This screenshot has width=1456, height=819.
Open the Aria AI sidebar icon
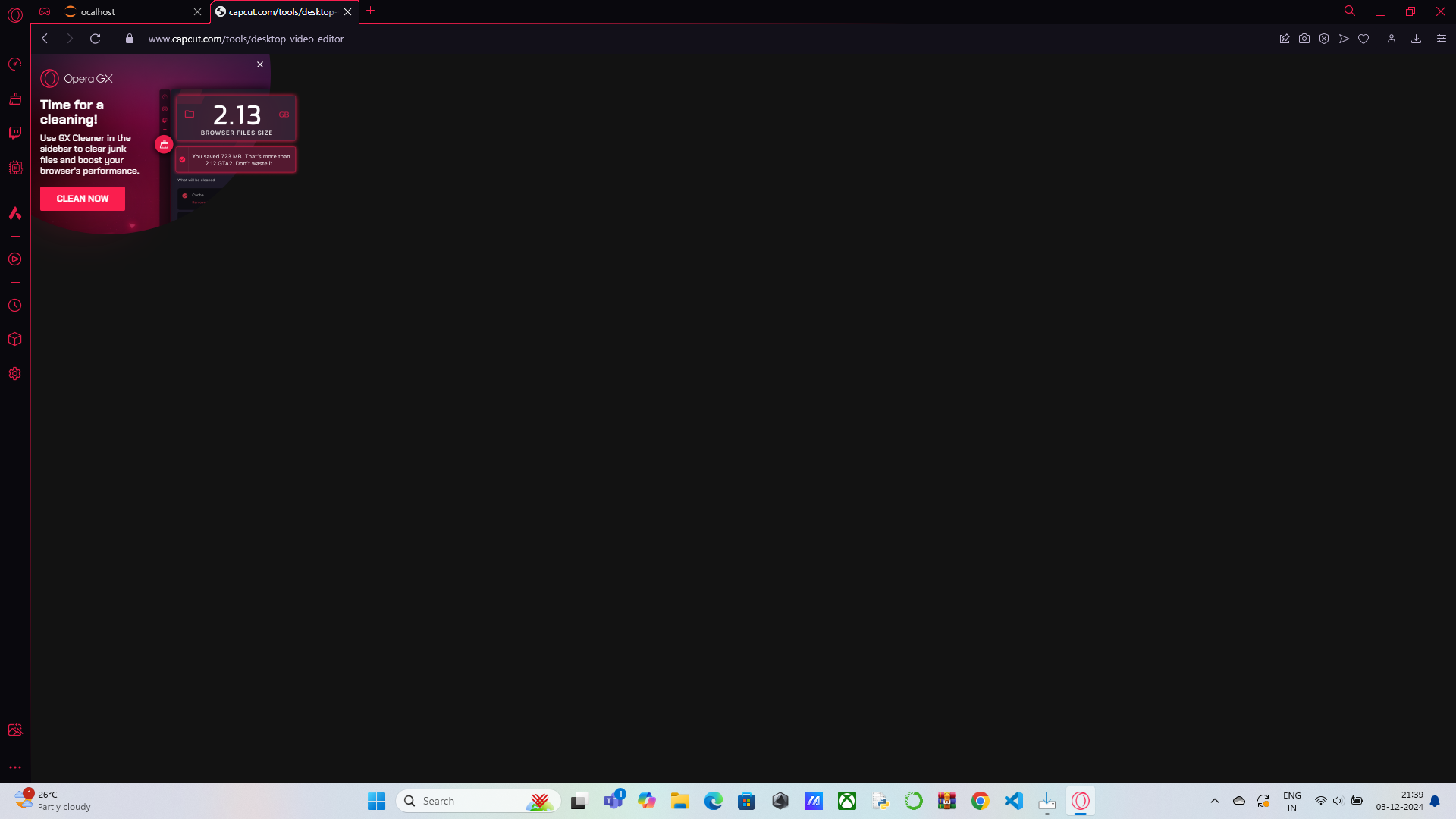click(15, 213)
